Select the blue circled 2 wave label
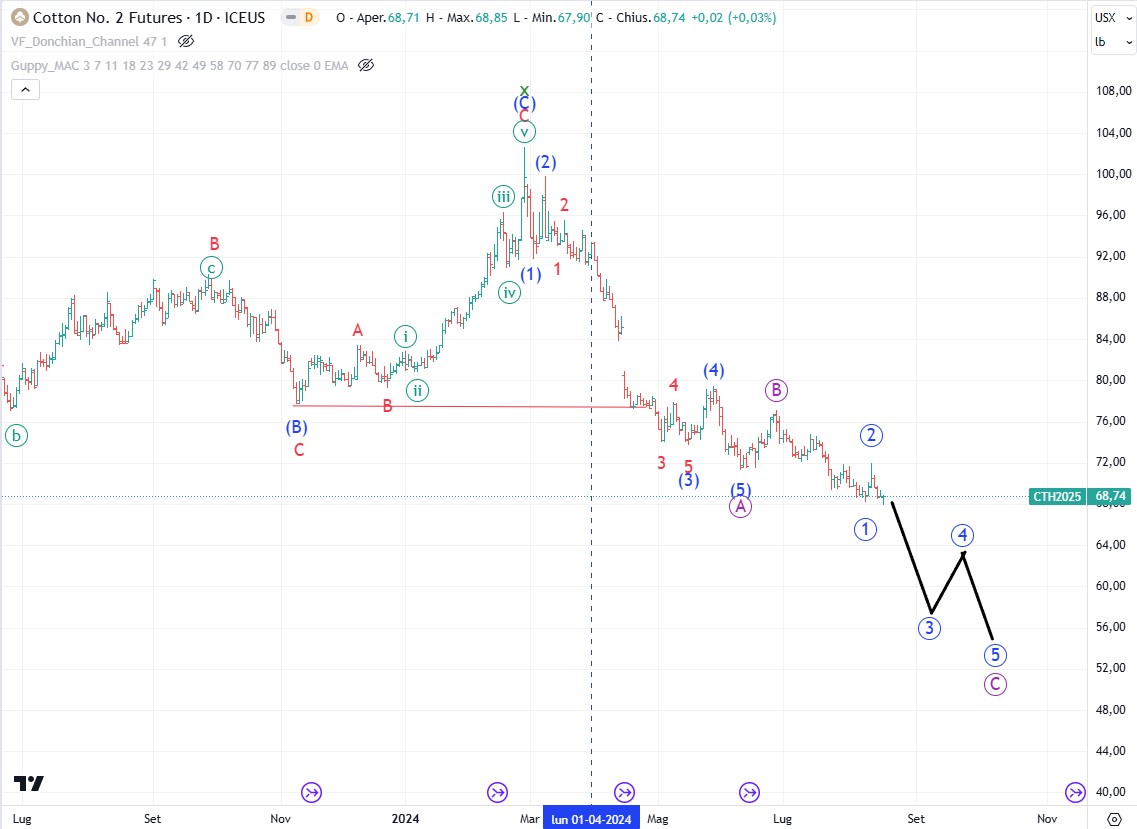This screenshot has width=1137, height=829. [872, 435]
